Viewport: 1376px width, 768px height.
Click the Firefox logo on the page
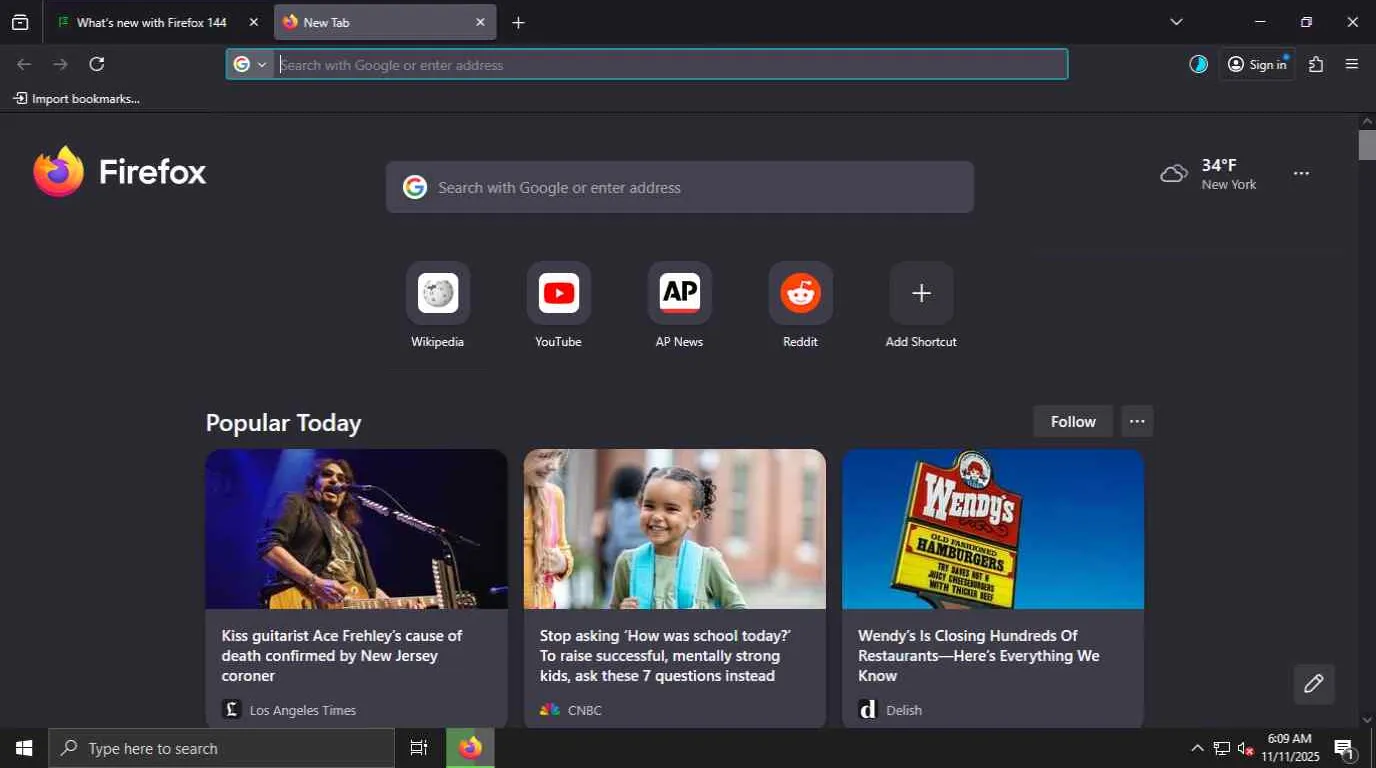120,172
